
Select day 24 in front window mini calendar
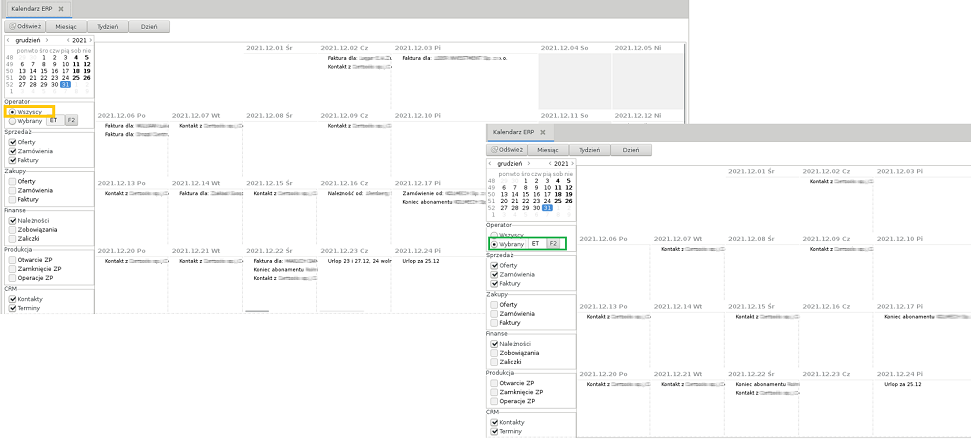pos(547,201)
